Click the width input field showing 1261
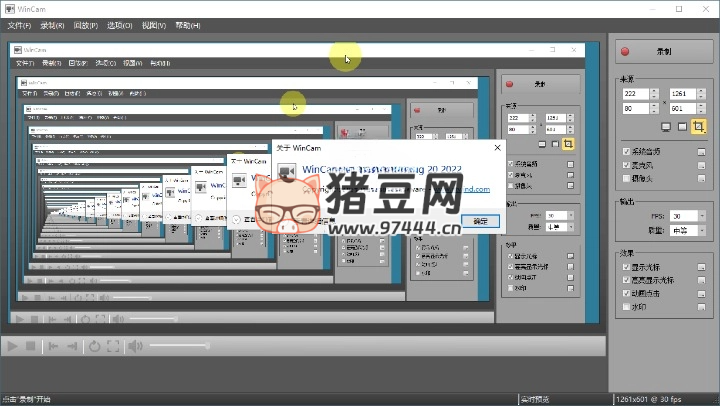The image size is (720, 406). coord(683,94)
